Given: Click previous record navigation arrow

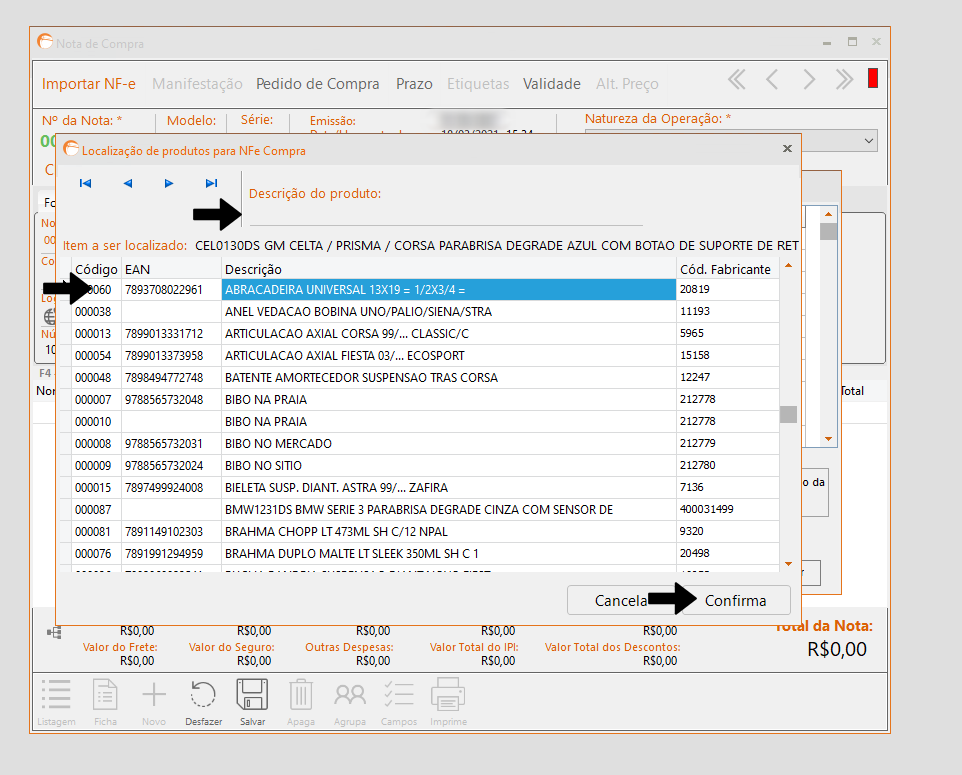Looking at the screenshot, I should point(128,183).
